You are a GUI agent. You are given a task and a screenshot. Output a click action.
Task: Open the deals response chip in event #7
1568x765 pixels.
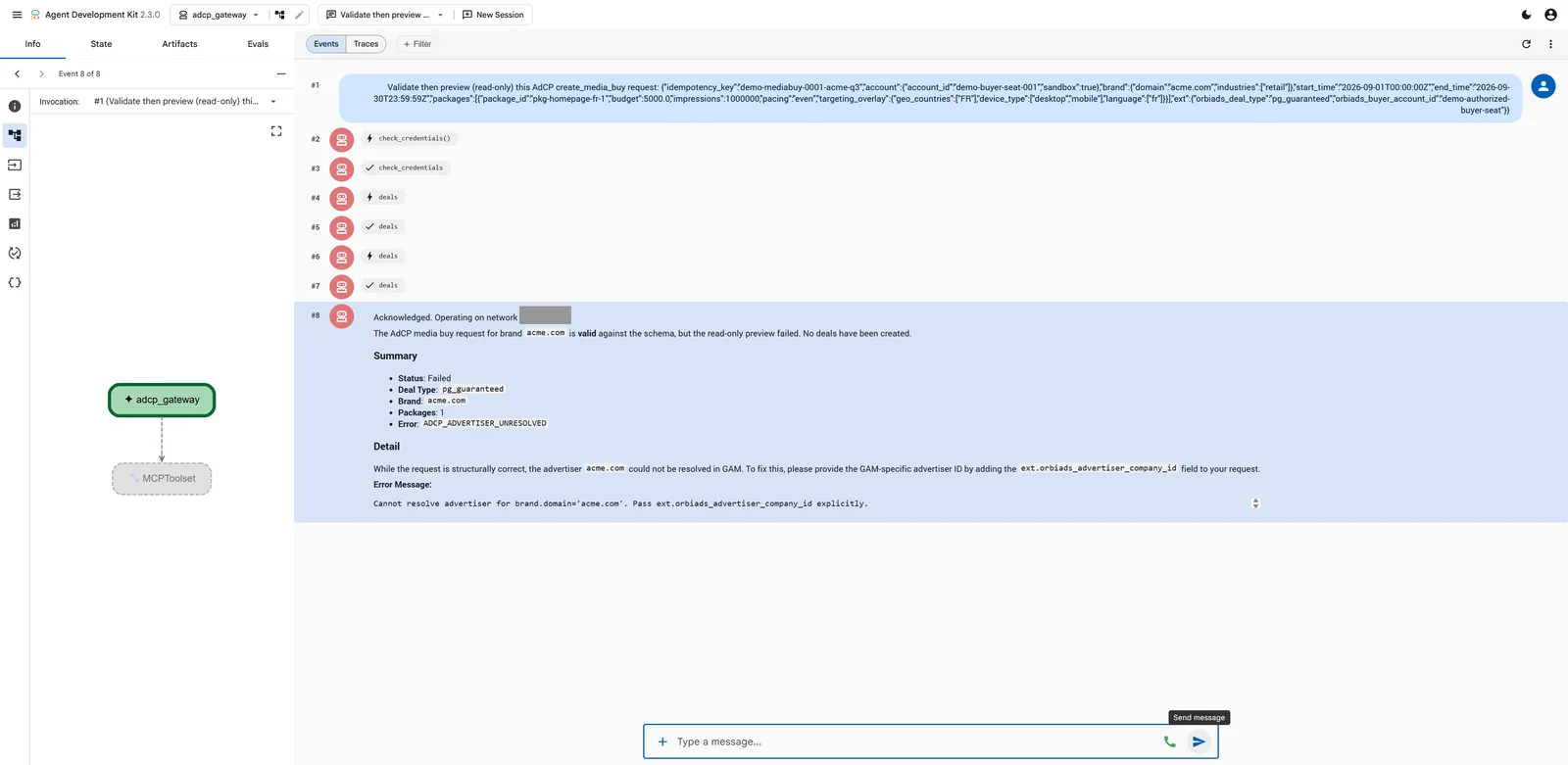point(382,285)
